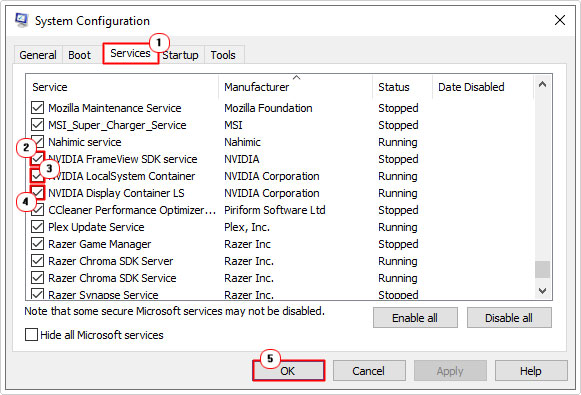
Task: Click the Cancel button
Action: tap(369, 371)
